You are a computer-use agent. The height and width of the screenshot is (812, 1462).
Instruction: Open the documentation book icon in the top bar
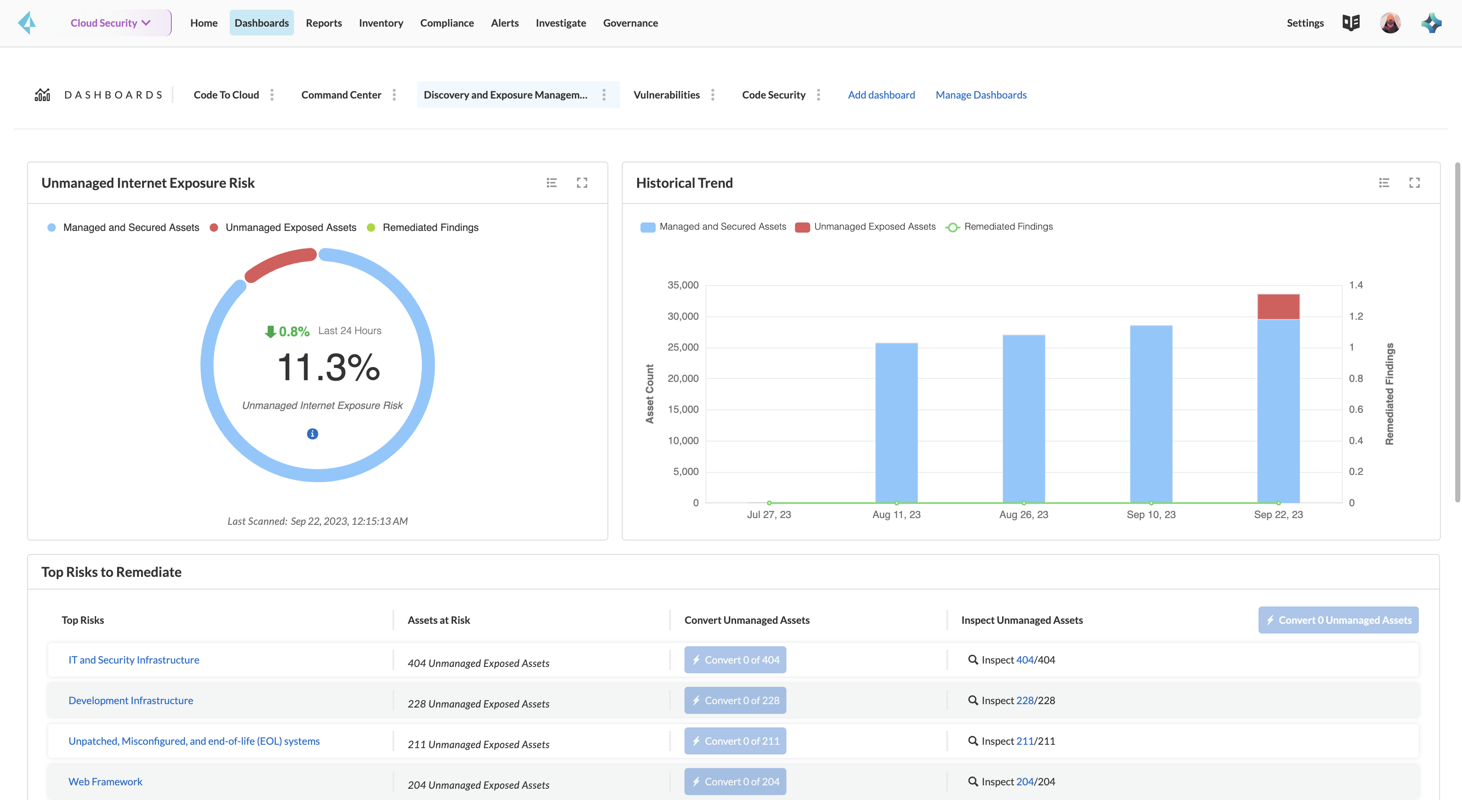1351,23
